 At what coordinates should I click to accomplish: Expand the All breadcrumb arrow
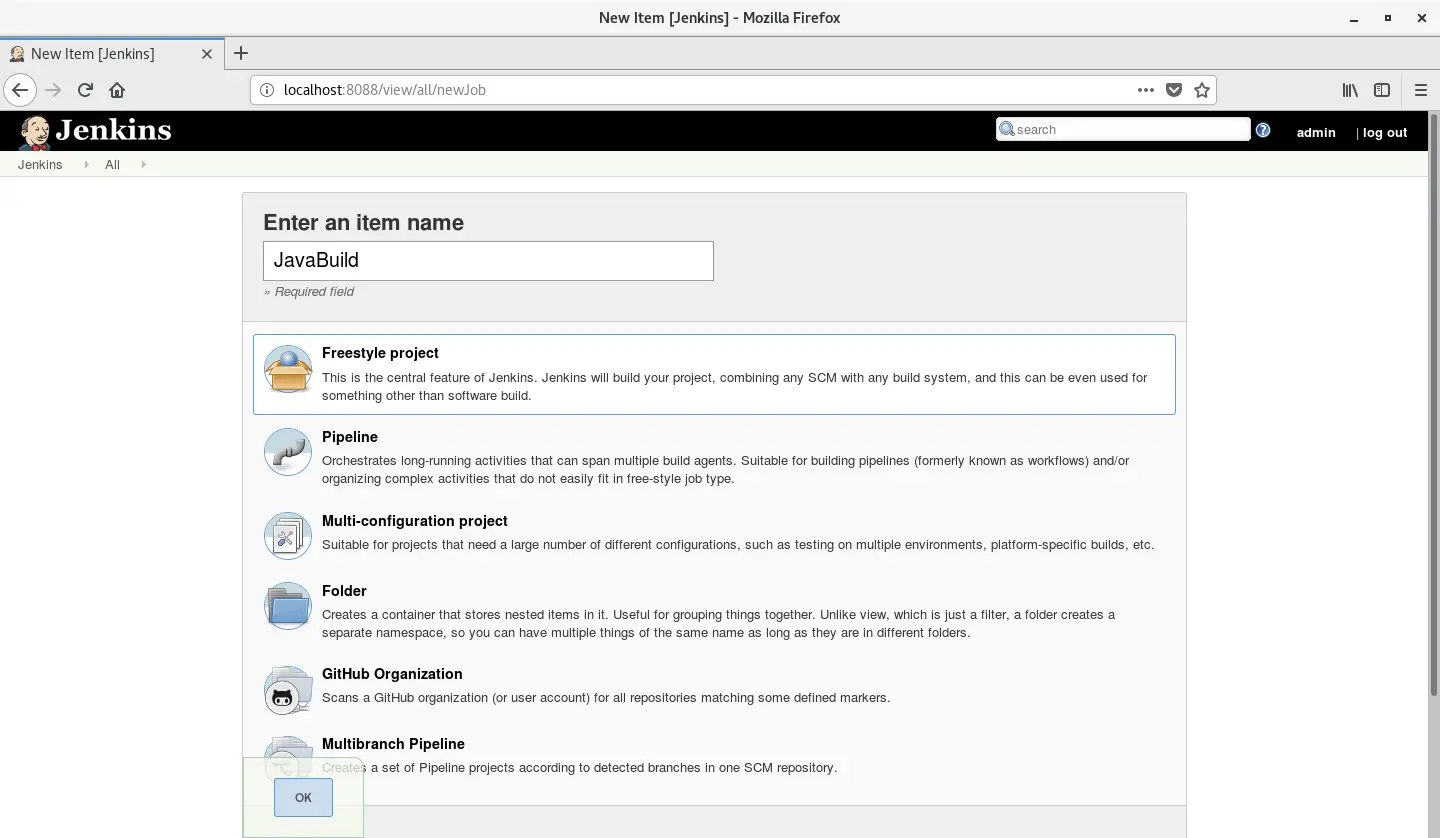(143, 164)
